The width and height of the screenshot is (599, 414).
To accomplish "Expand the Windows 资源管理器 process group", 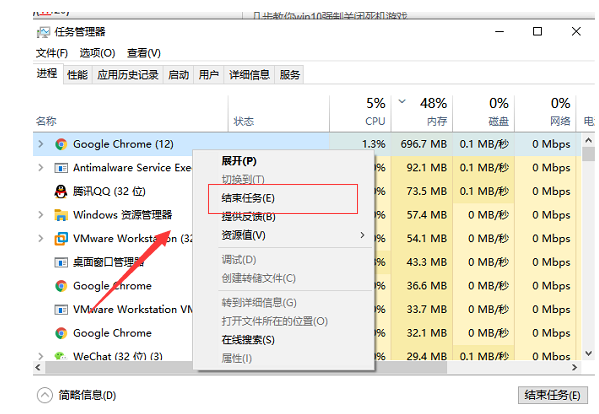I will click(x=40, y=215).
